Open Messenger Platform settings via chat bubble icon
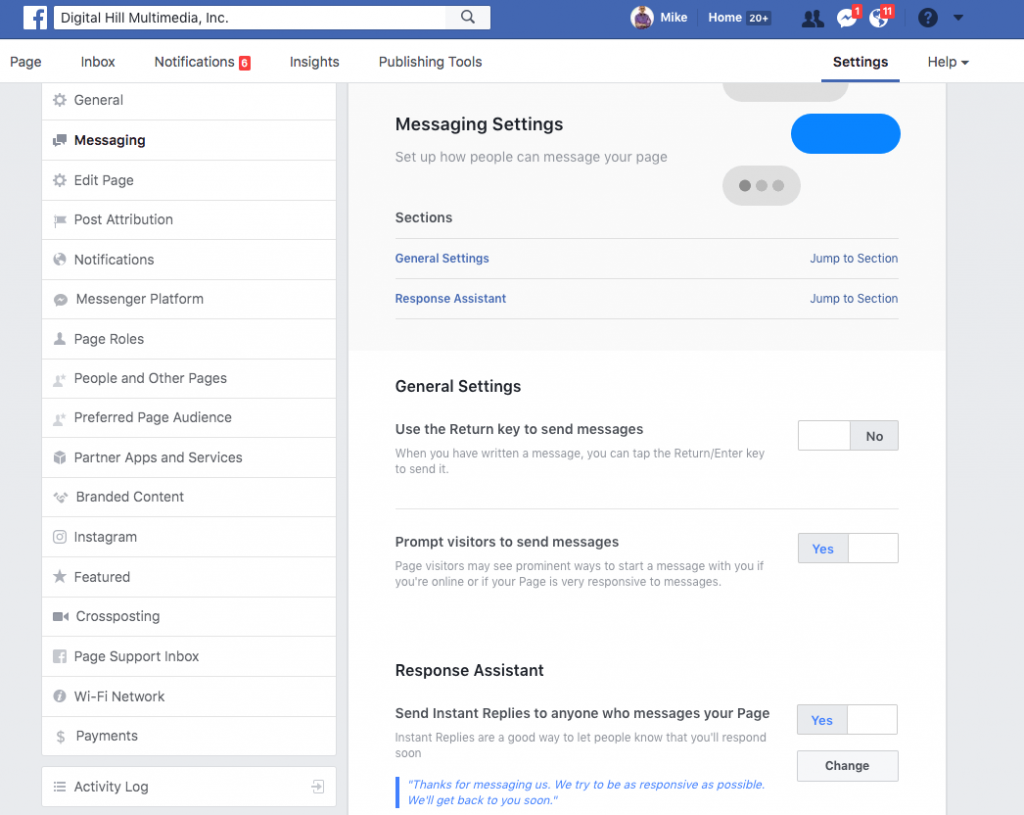Viewport: 1024px width, 815px height. tap(62, 299)
